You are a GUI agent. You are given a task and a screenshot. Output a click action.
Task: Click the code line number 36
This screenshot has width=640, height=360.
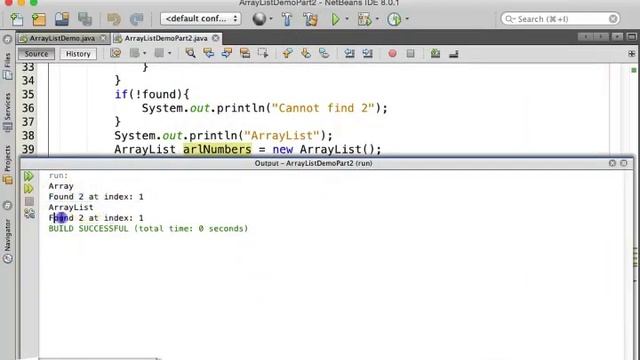click(x=28, y=108)
